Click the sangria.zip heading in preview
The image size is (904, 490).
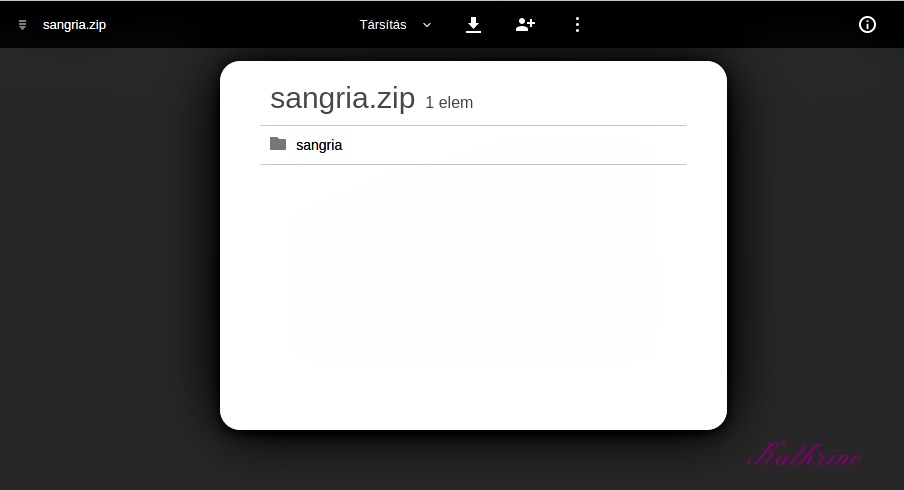(342, 98)
